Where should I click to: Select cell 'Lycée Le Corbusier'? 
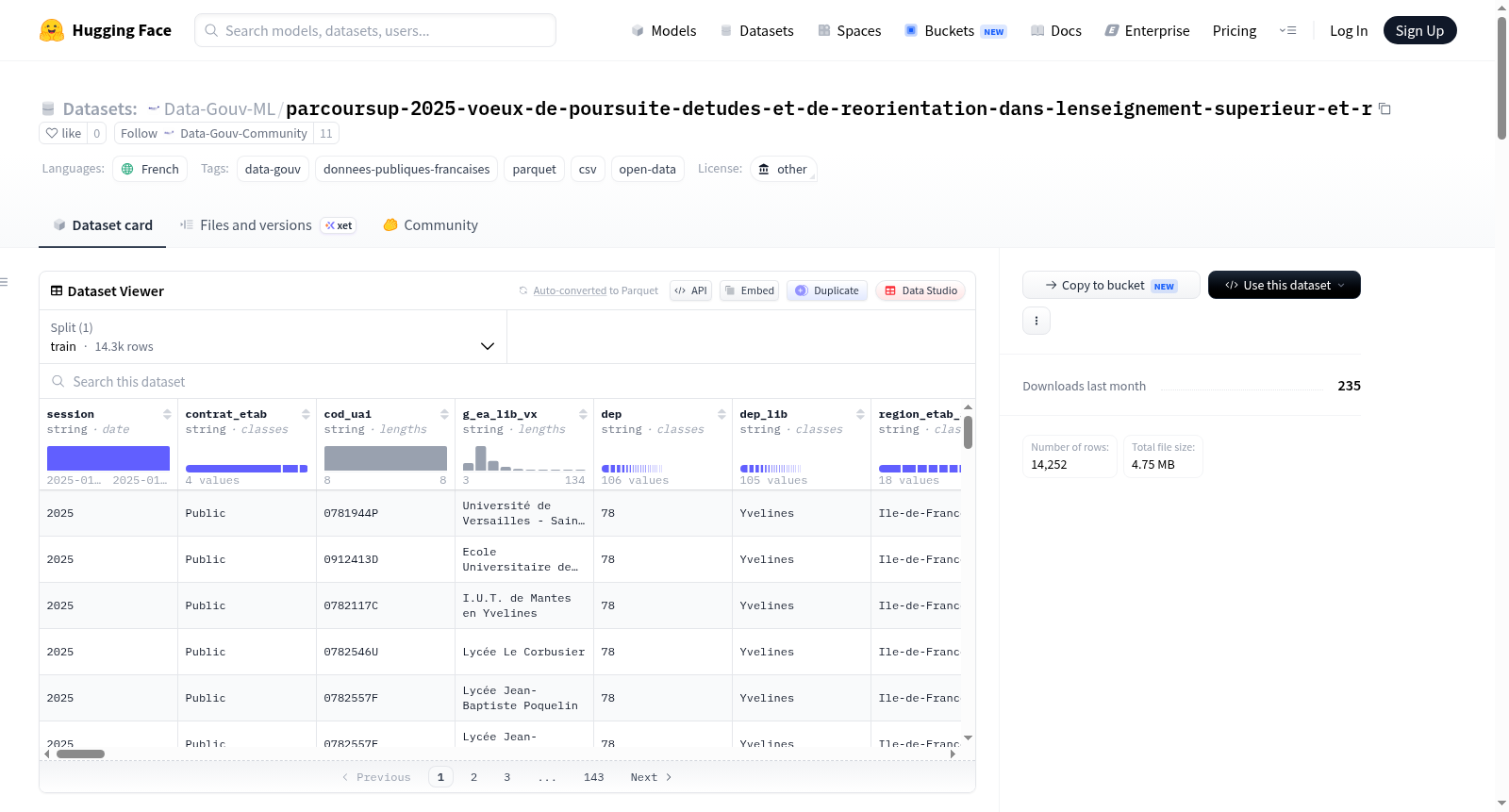tap(524, 652)
